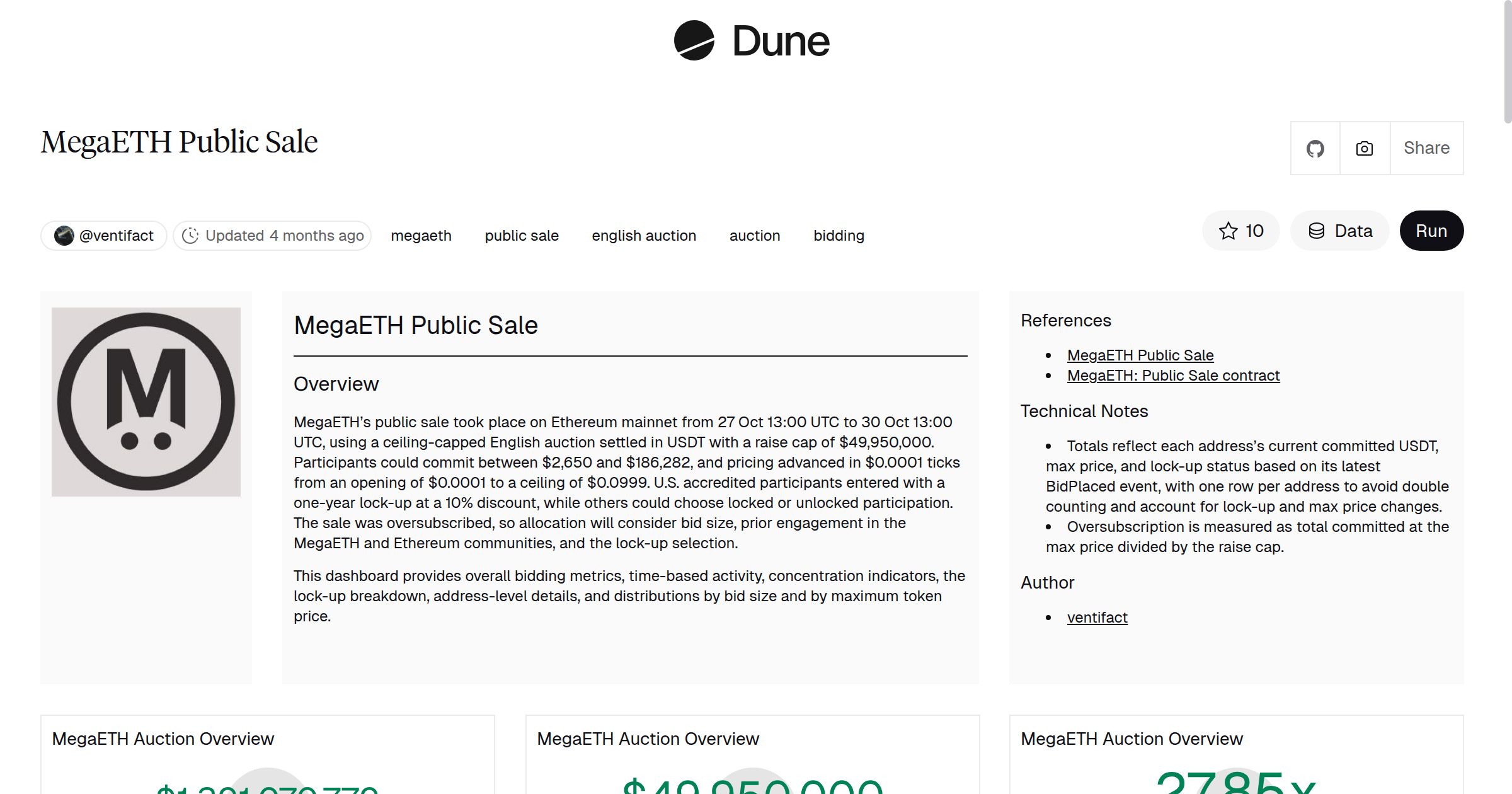Screen dimensions: 1512x794
Task: Click the camera screenshot icon
Action: click(1363, 147)
